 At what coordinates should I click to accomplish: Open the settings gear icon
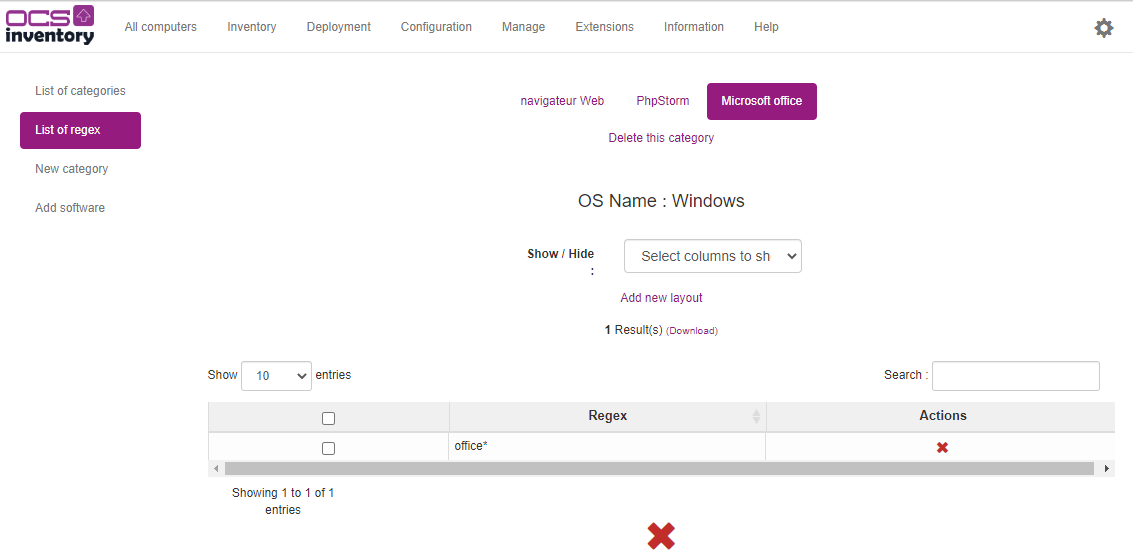pyautogui.click(x=1103, y=28)
